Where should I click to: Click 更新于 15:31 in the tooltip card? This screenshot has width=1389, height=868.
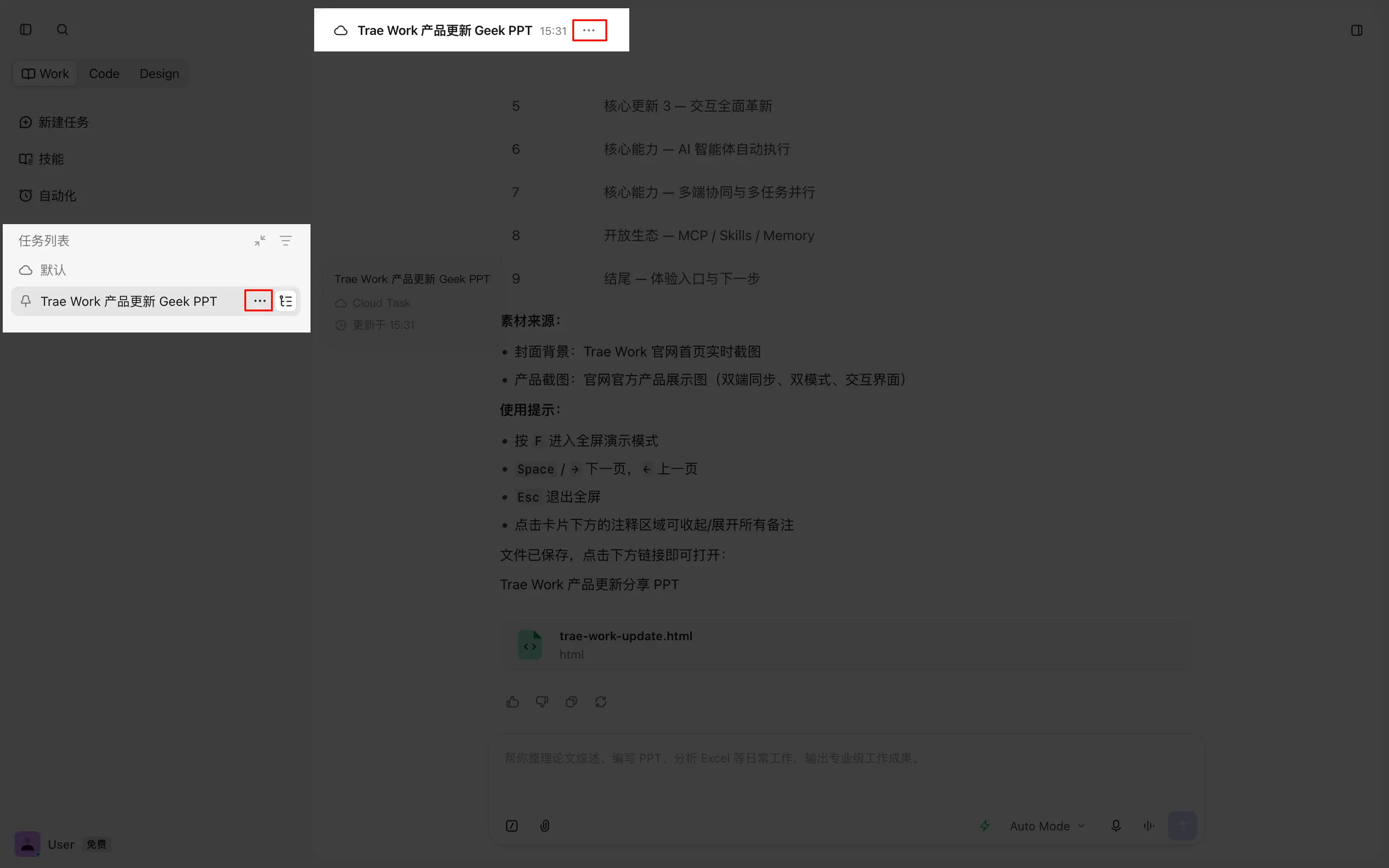pos(384,325)
